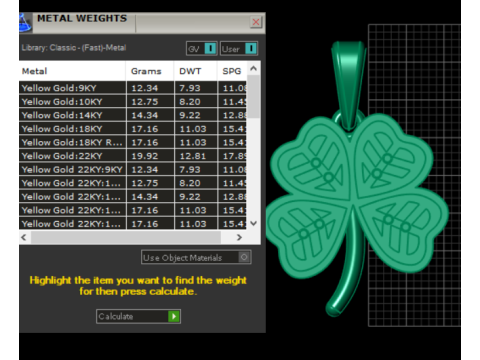Select the Yellow Gold:14KY row
This screenshot has height=360, width=480.
click(x=133, y=115)
